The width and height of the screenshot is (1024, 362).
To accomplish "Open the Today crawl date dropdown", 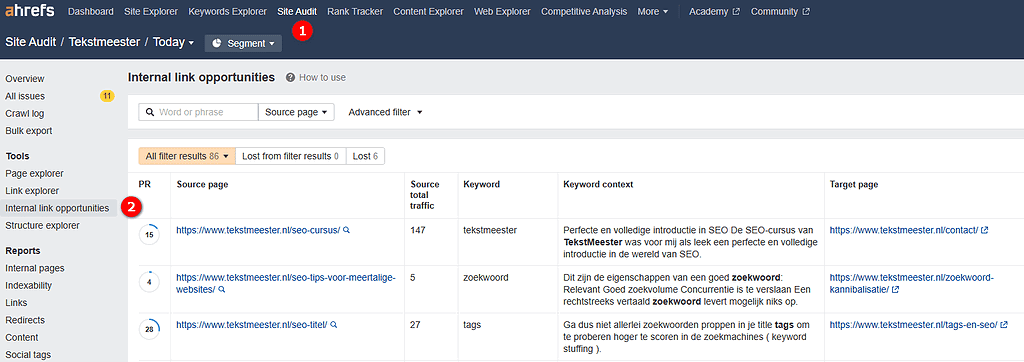I will pos(174,42).
